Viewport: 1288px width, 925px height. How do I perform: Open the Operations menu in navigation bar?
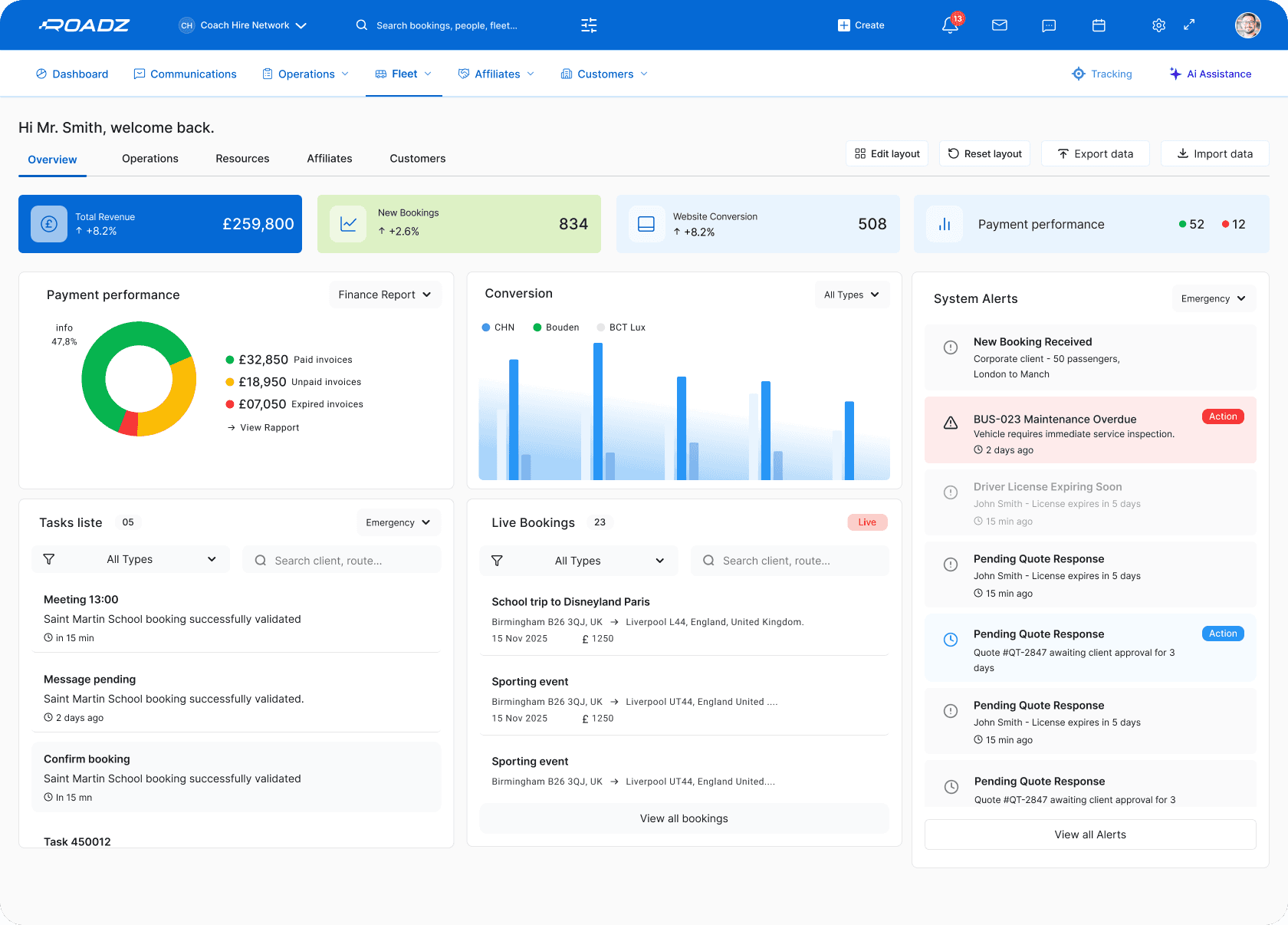pyautogui.click(x=306, y=74)
